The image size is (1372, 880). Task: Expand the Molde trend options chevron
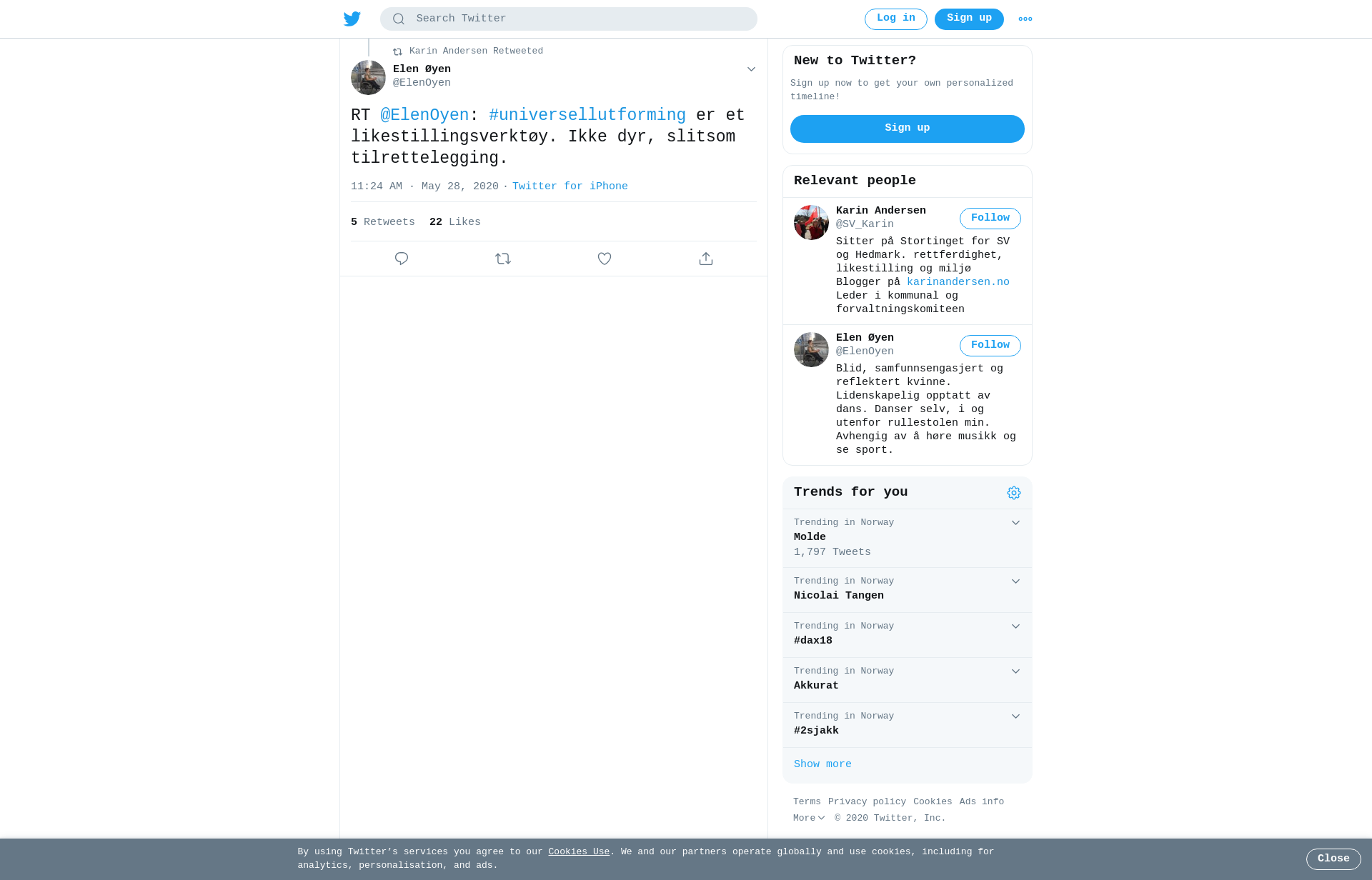(1015, 523)
